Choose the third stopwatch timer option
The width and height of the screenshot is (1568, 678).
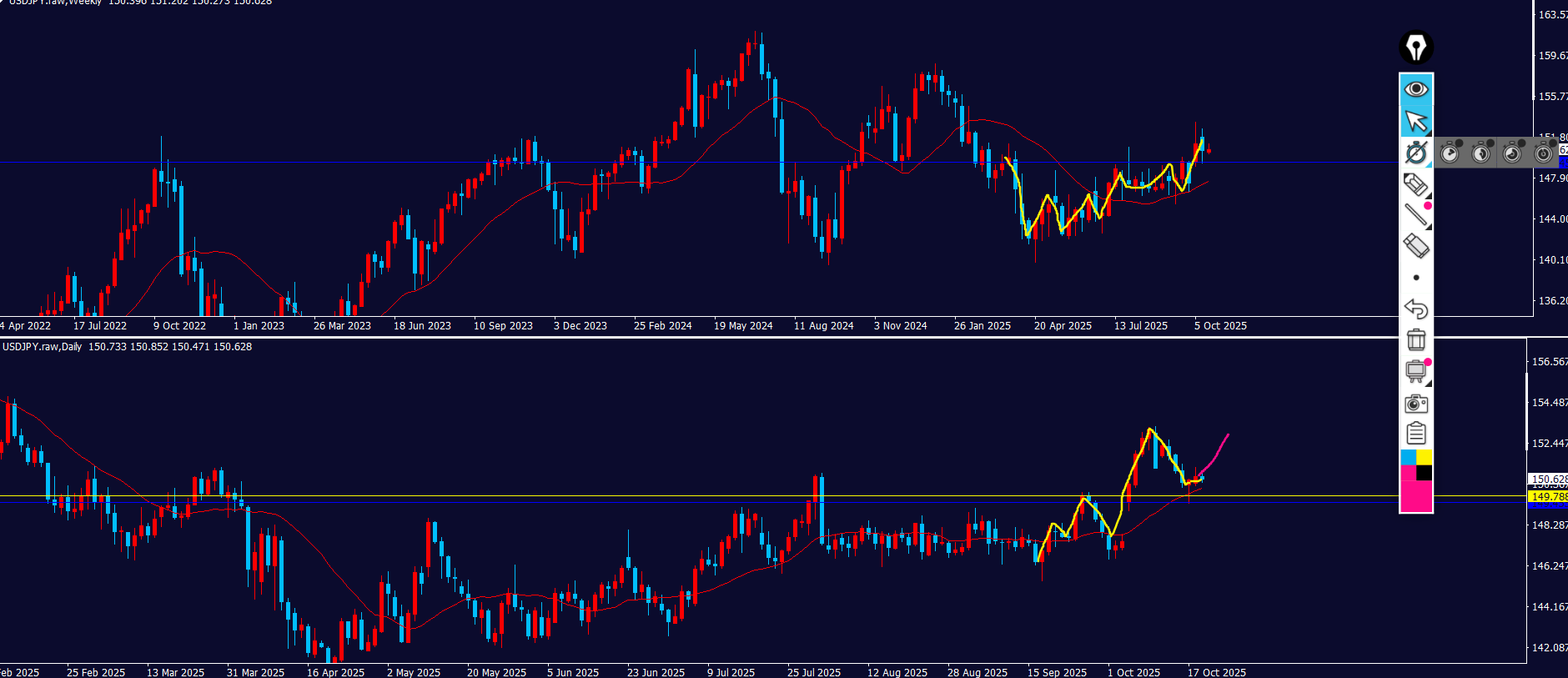click(1512, 153)
